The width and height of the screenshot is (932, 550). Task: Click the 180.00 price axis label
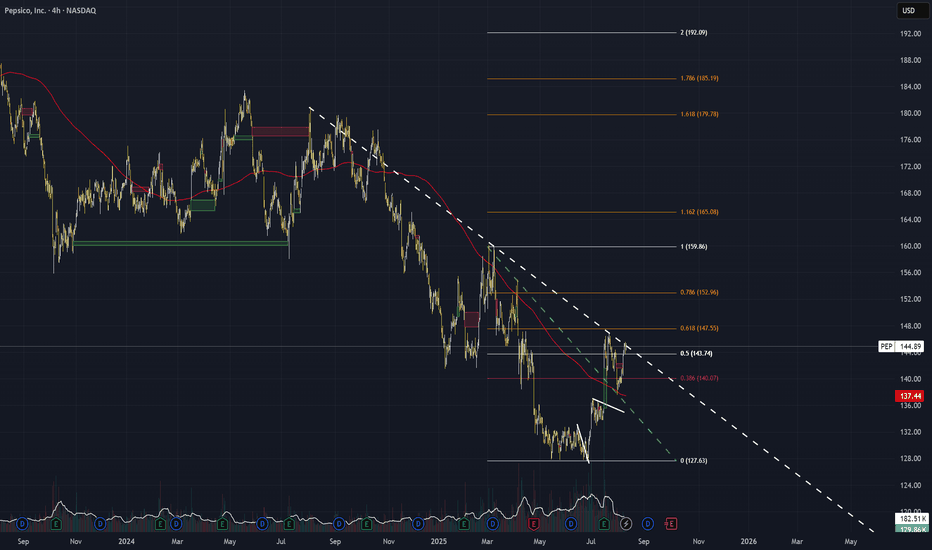click(910, 114)
